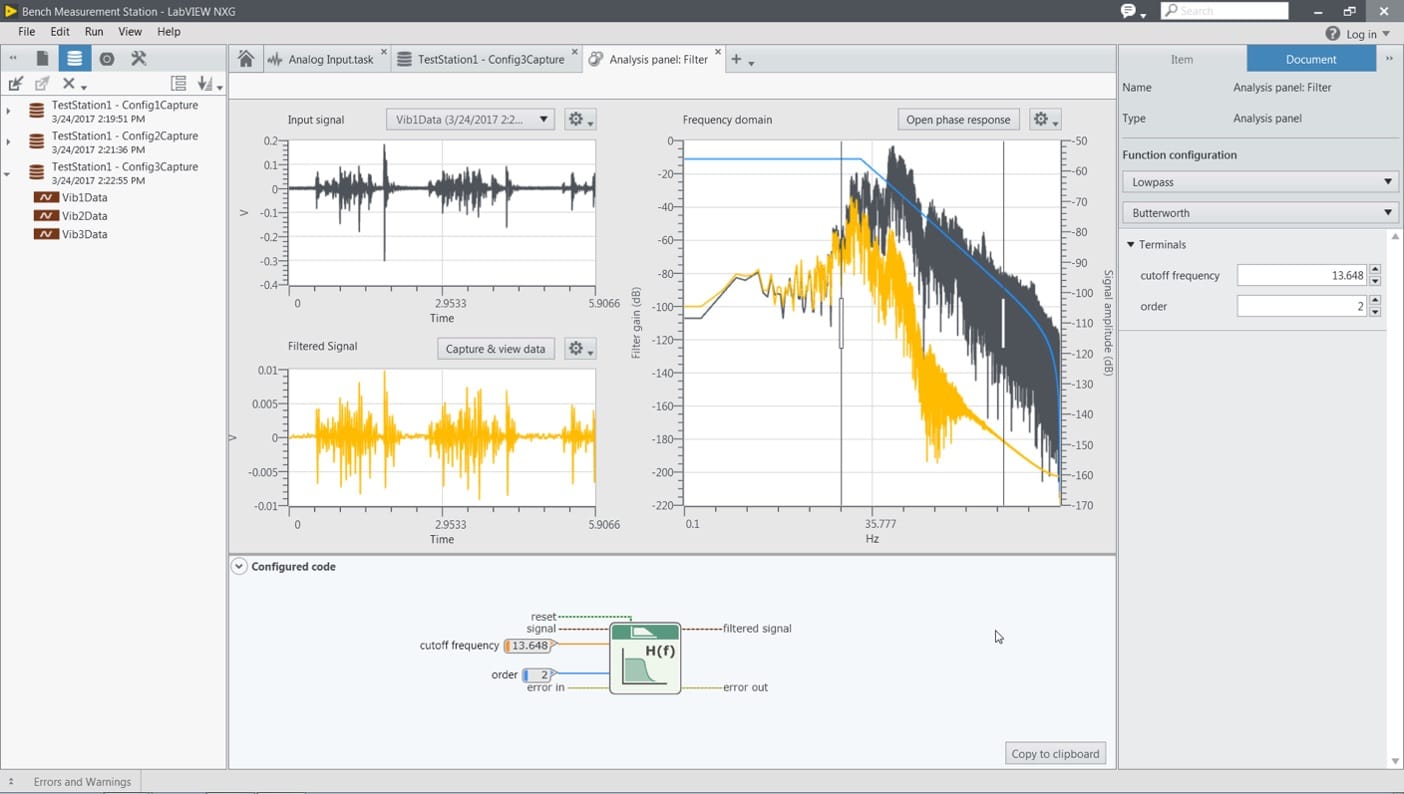Open the Run menu
Viewport: 1404px width, 794px height.
94,32
